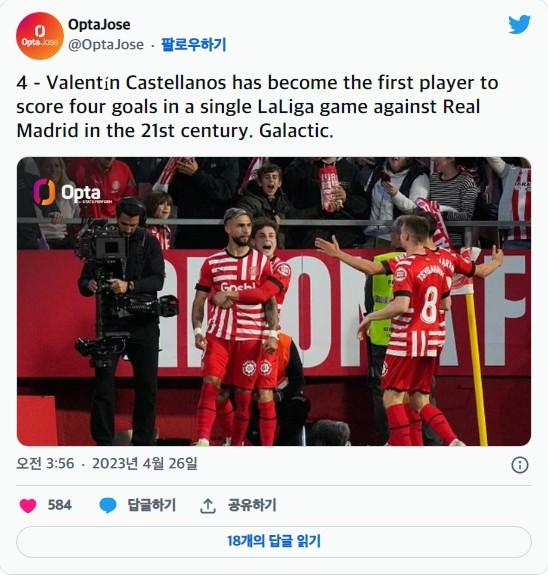This screenshot has width=548, height=575.
Task: Follow OptaJose via 팔로우하기 link
Action: point(194,45)
